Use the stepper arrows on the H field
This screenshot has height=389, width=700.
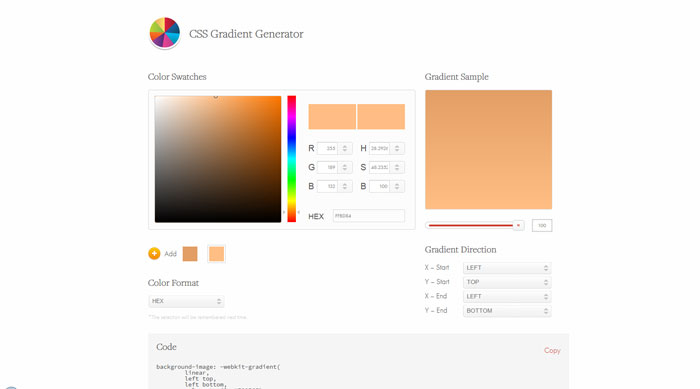pyautogui.click(x=397, y=148)
